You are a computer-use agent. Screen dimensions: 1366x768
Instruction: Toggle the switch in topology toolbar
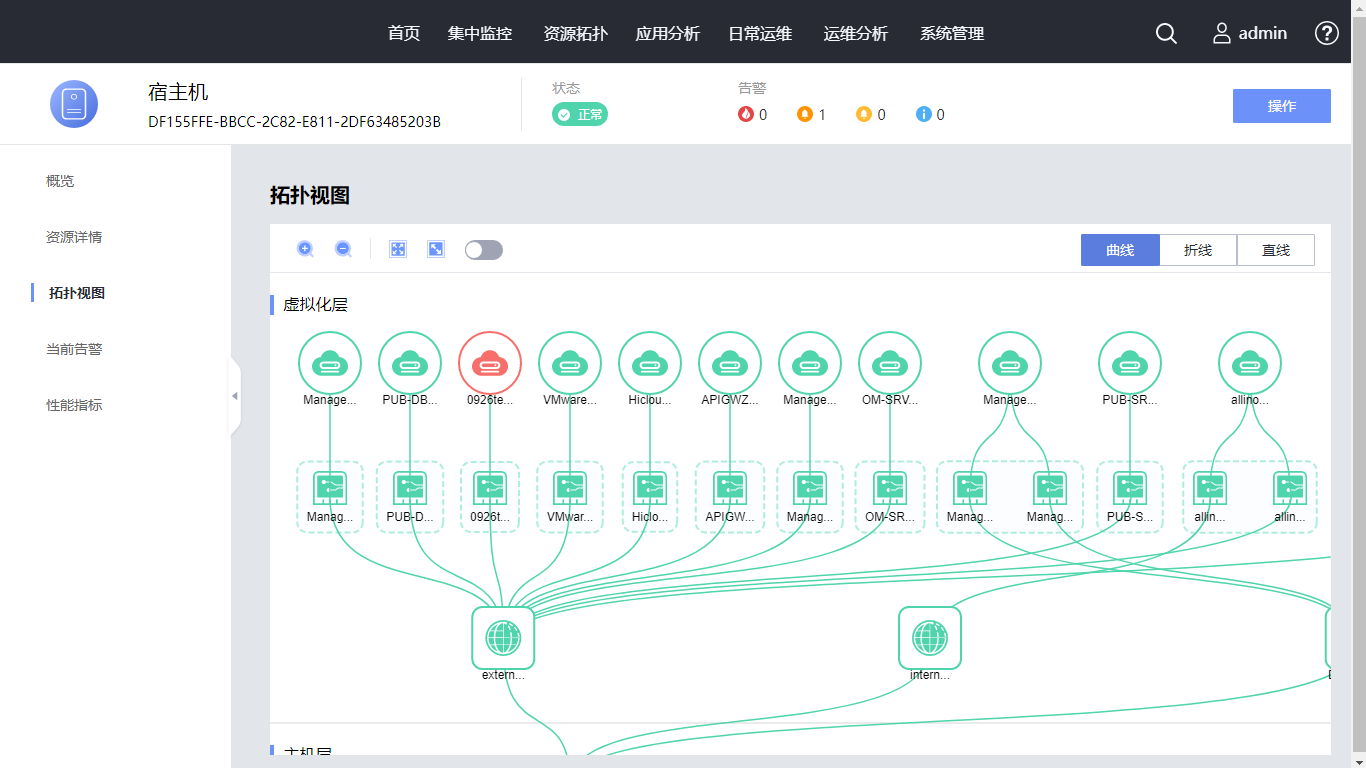pyautogui.click(x=484, y=250)
